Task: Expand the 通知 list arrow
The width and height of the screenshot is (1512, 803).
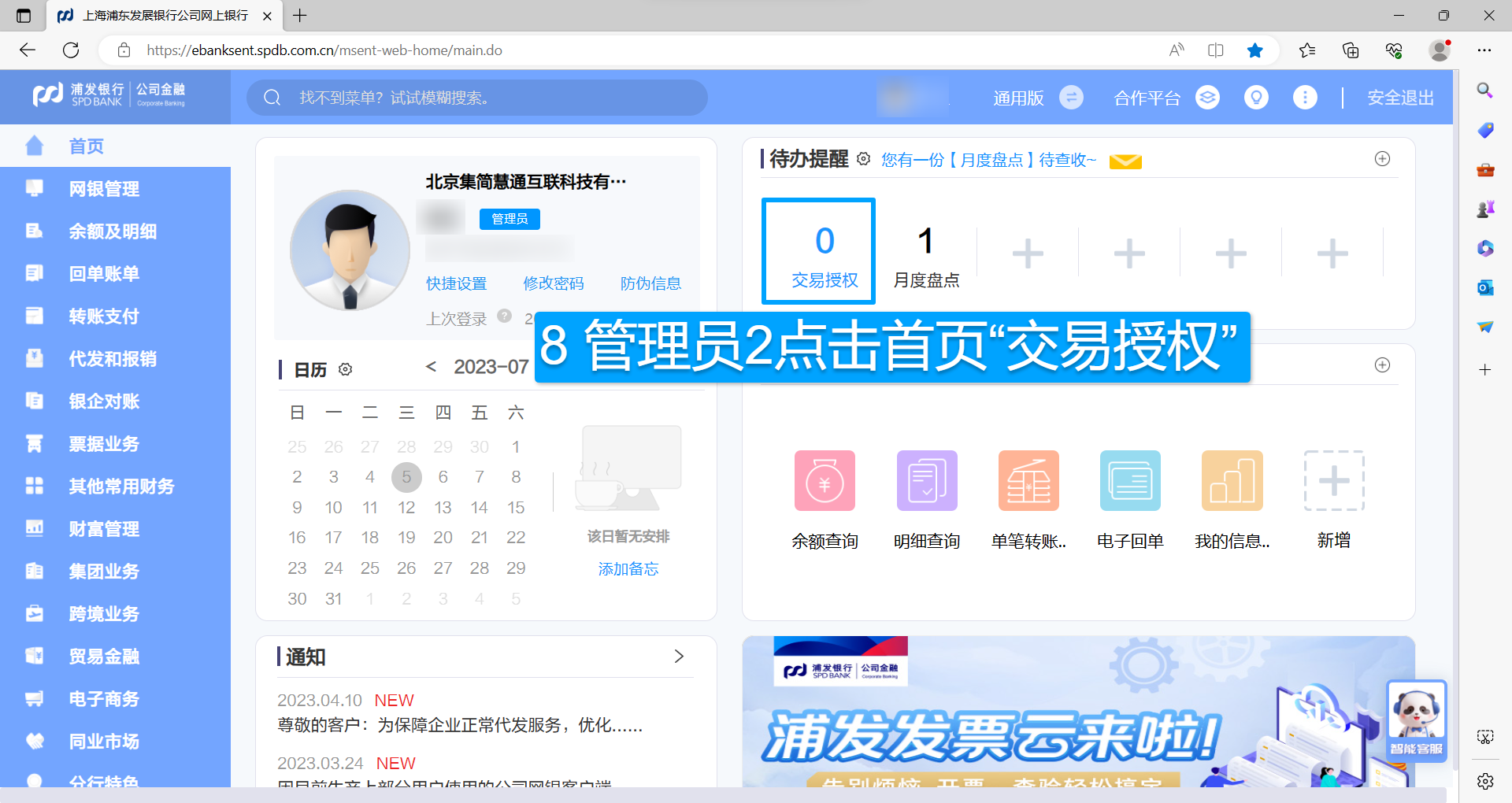Action: [x=679, y=657]
